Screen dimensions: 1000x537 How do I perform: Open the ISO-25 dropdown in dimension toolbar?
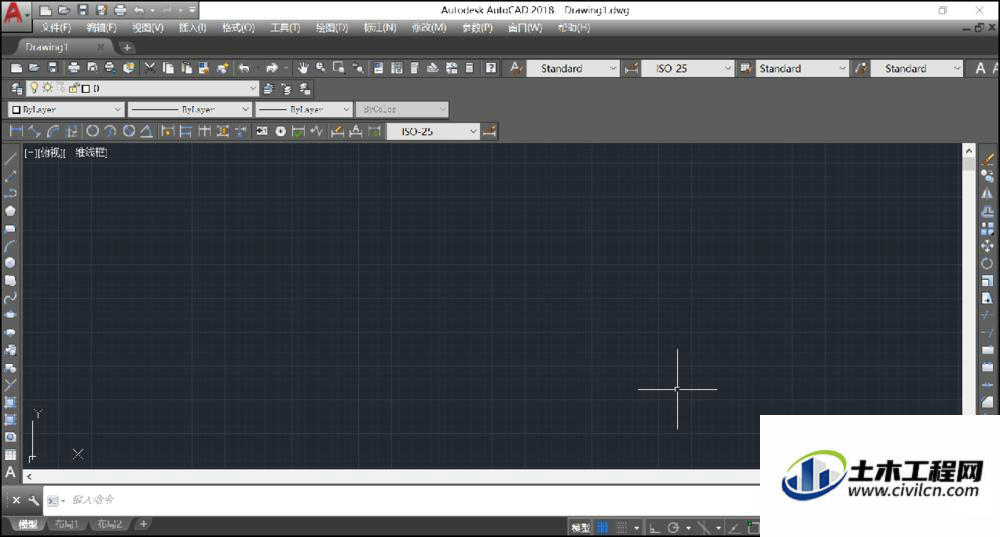pyautogui.click(x=433, y=131)
